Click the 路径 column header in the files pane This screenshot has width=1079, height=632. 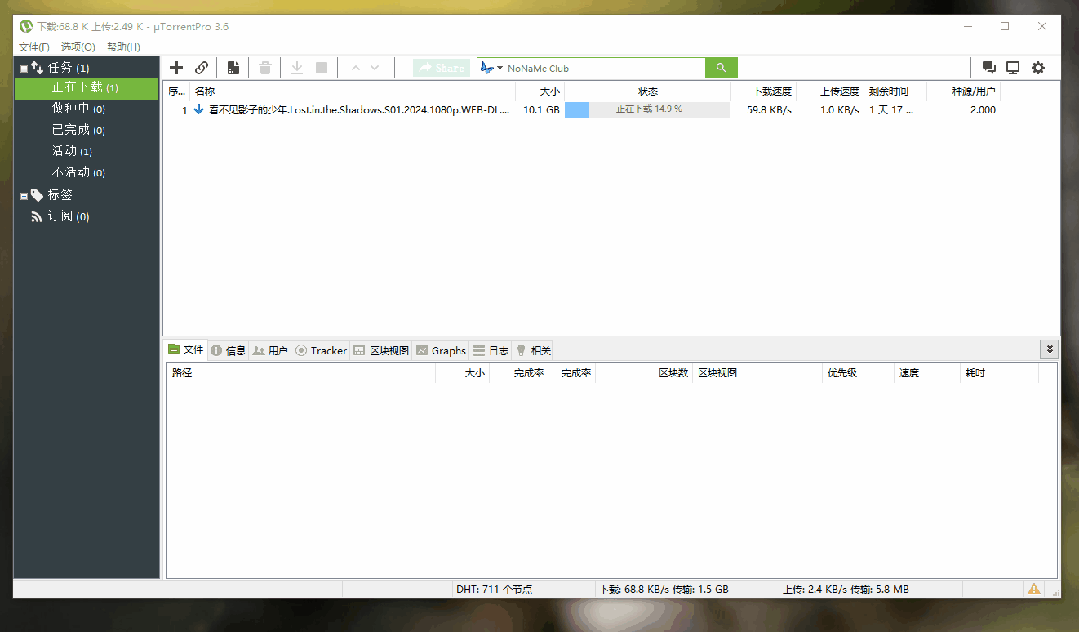point(301,372)
